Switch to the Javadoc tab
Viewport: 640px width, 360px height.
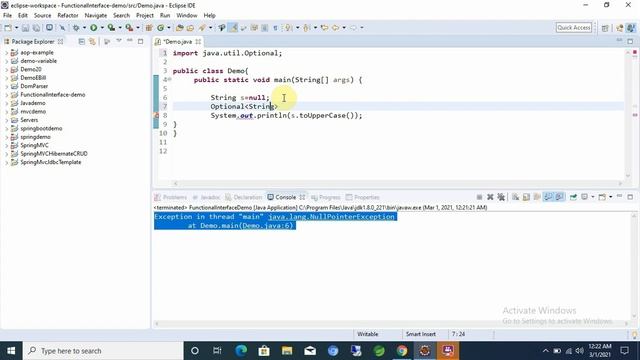click(207, 197)
